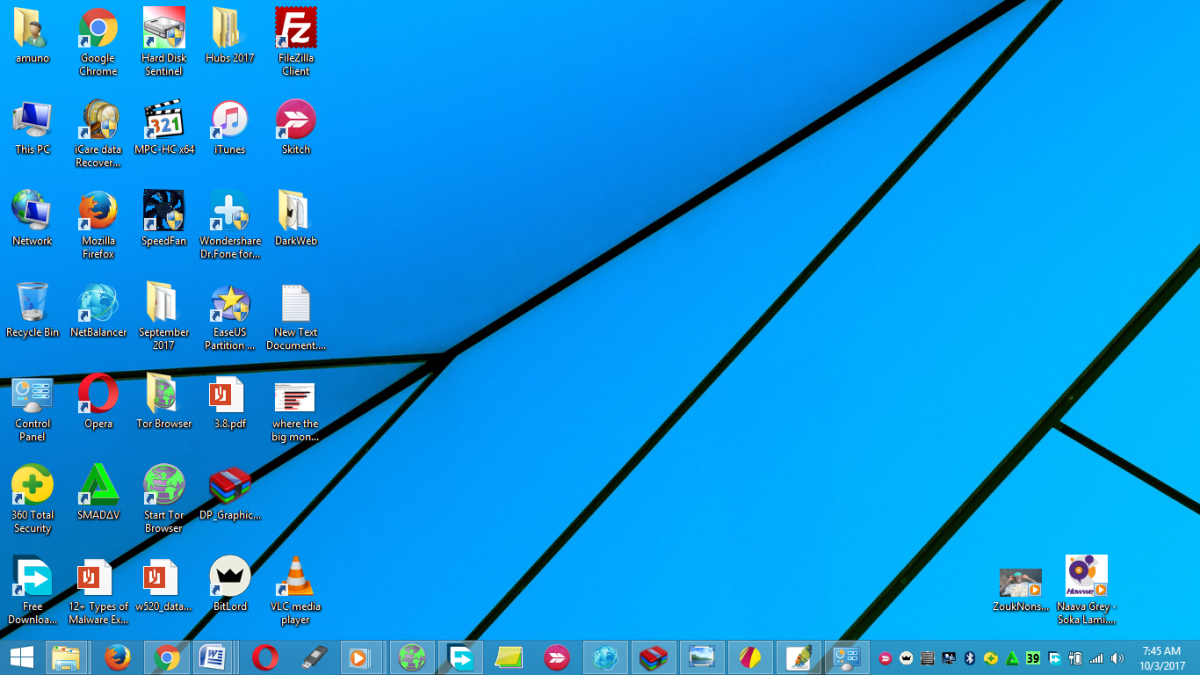The image size is (1200, 675).
Task: Open SpeedFan desktop shortcut
Action: coord(163,212)
